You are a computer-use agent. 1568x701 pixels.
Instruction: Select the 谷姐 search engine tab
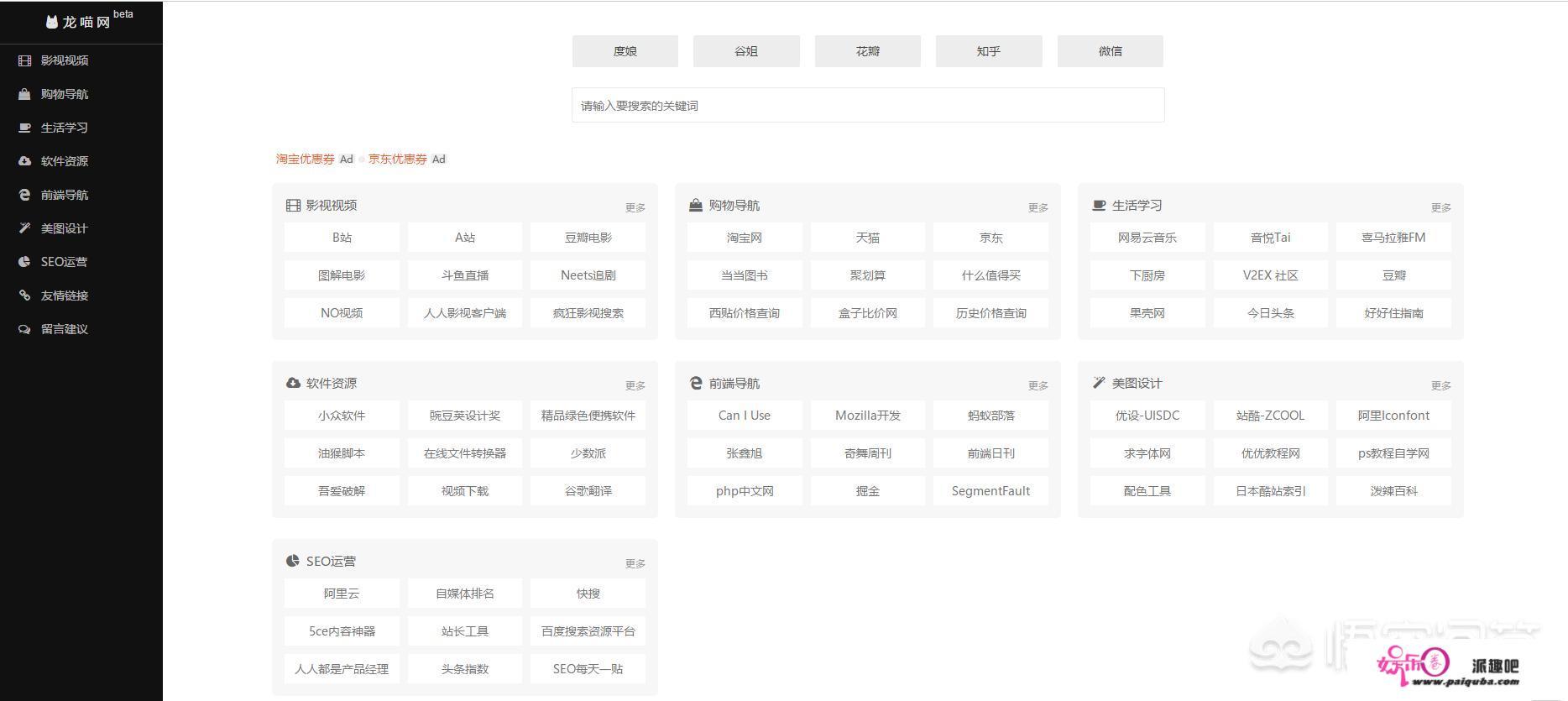[746, 51]
